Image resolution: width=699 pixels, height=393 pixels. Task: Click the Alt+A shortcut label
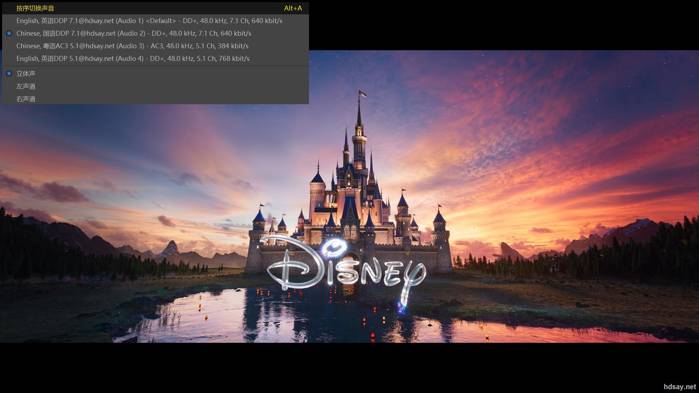pyautogui.click(x=293, y=8)
